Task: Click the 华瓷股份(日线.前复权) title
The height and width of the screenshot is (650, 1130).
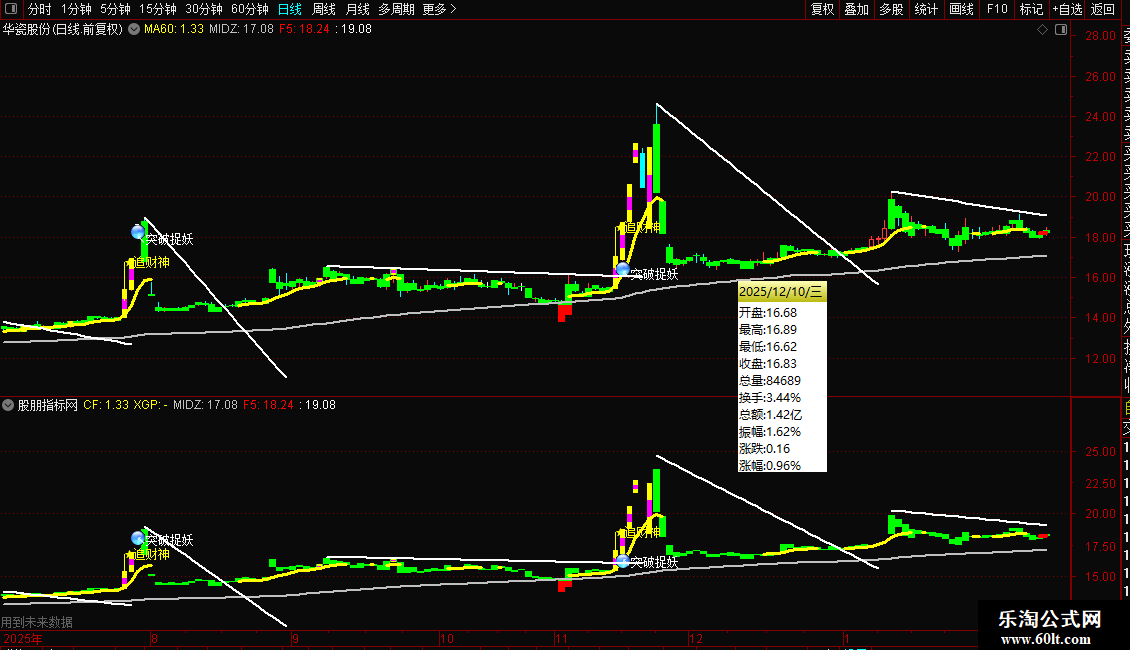Action: pos(63,30)
